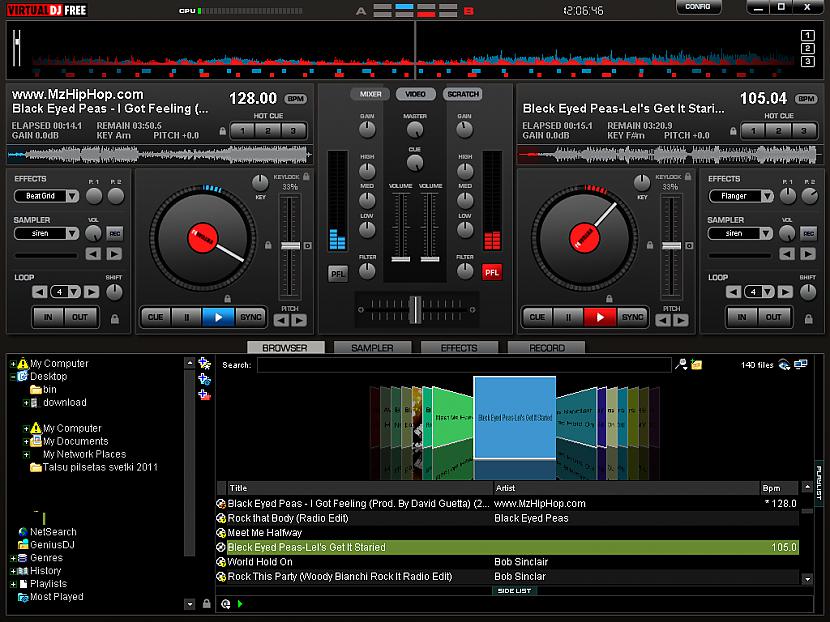
Task: Click waveform zoom level 3
Action: (807, 61)
